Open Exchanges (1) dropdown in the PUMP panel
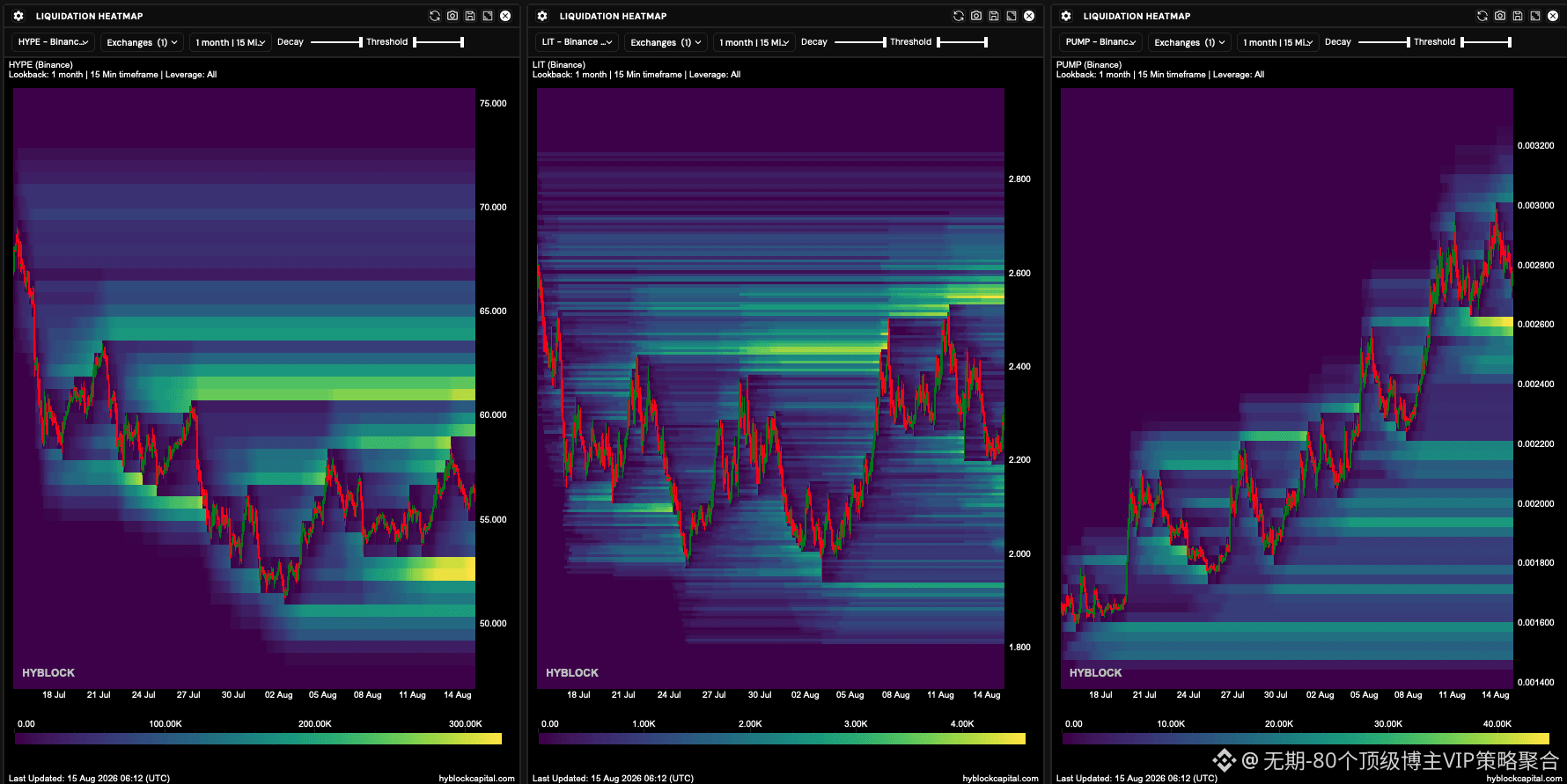Screen dimensions: 1567x784 tap(1189, 42)
